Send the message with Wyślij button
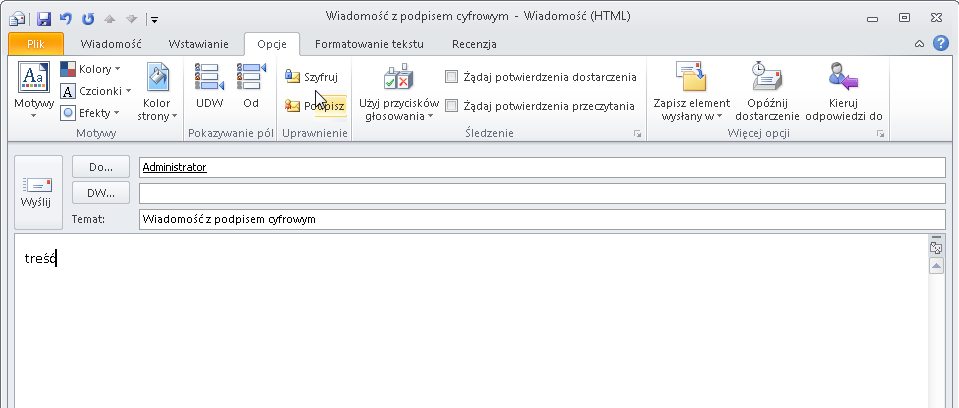 [x=38, y=192]
